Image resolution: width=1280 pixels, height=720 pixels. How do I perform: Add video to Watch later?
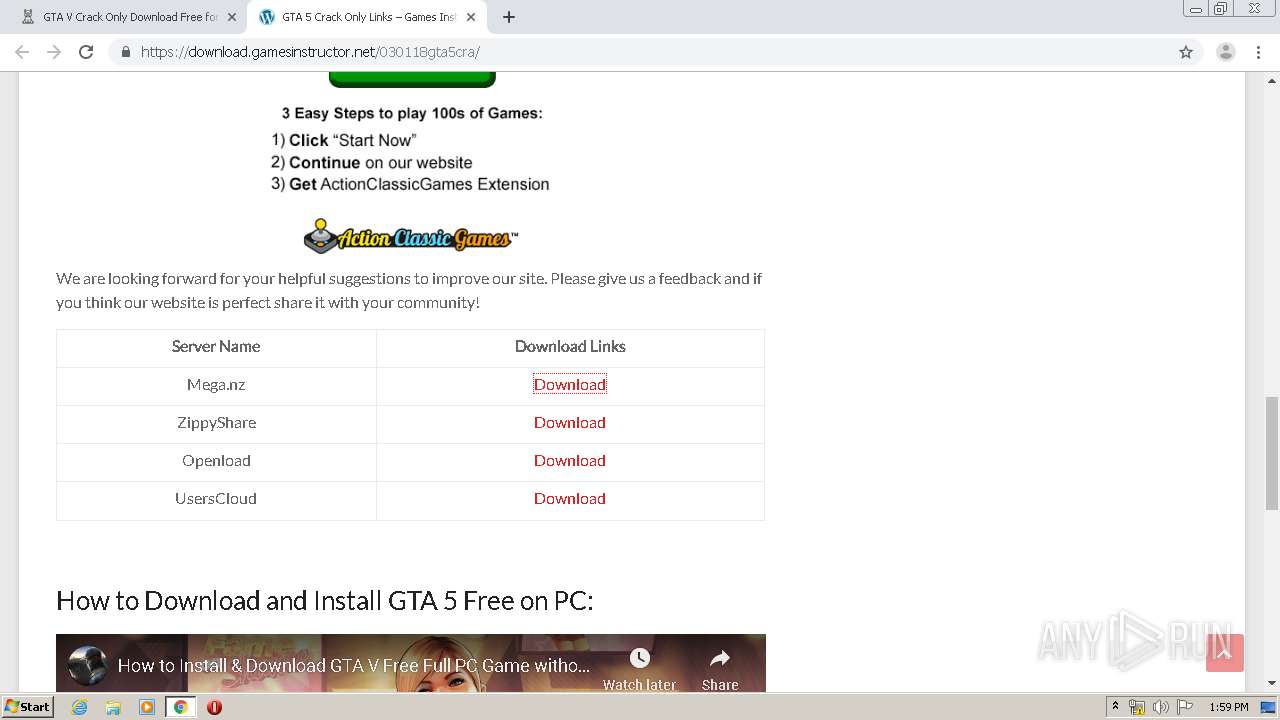(x=639, y=670)
